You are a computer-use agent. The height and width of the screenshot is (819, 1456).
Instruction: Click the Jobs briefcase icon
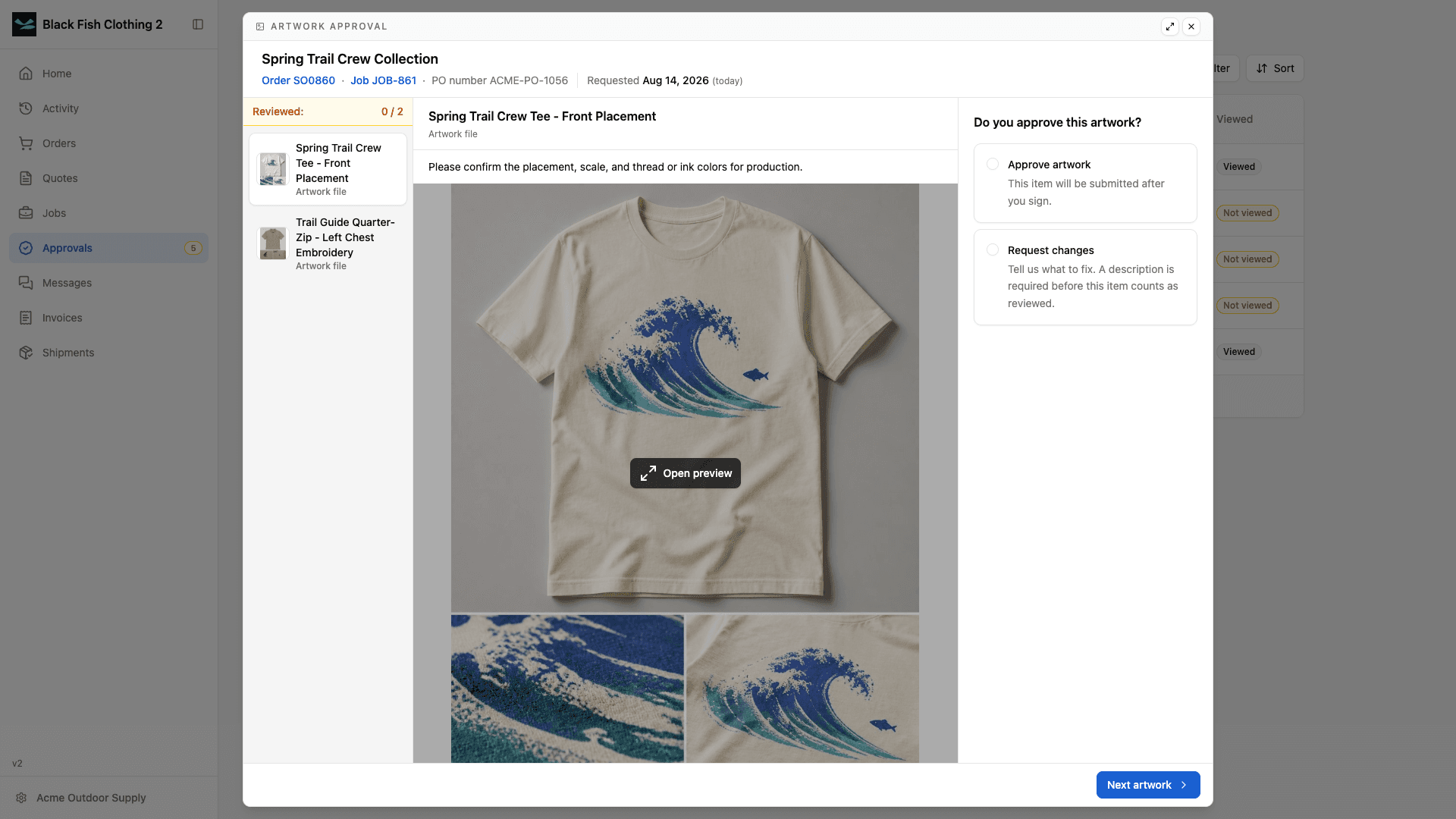[26, 213]
